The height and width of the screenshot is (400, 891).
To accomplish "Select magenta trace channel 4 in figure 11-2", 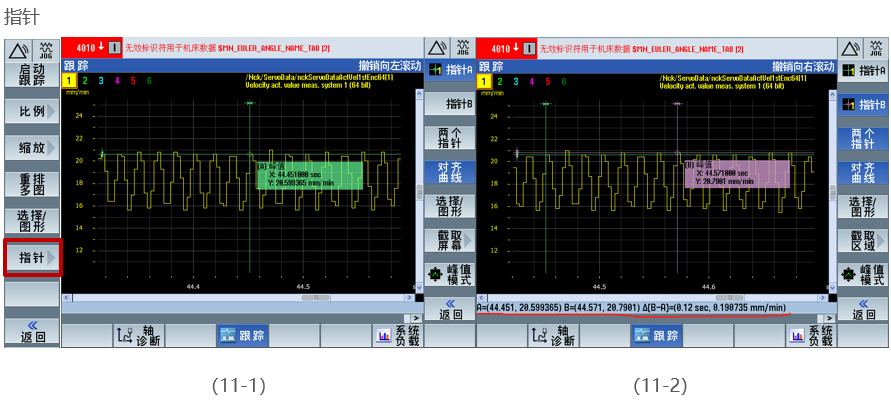I will click(x=532, y=81).
